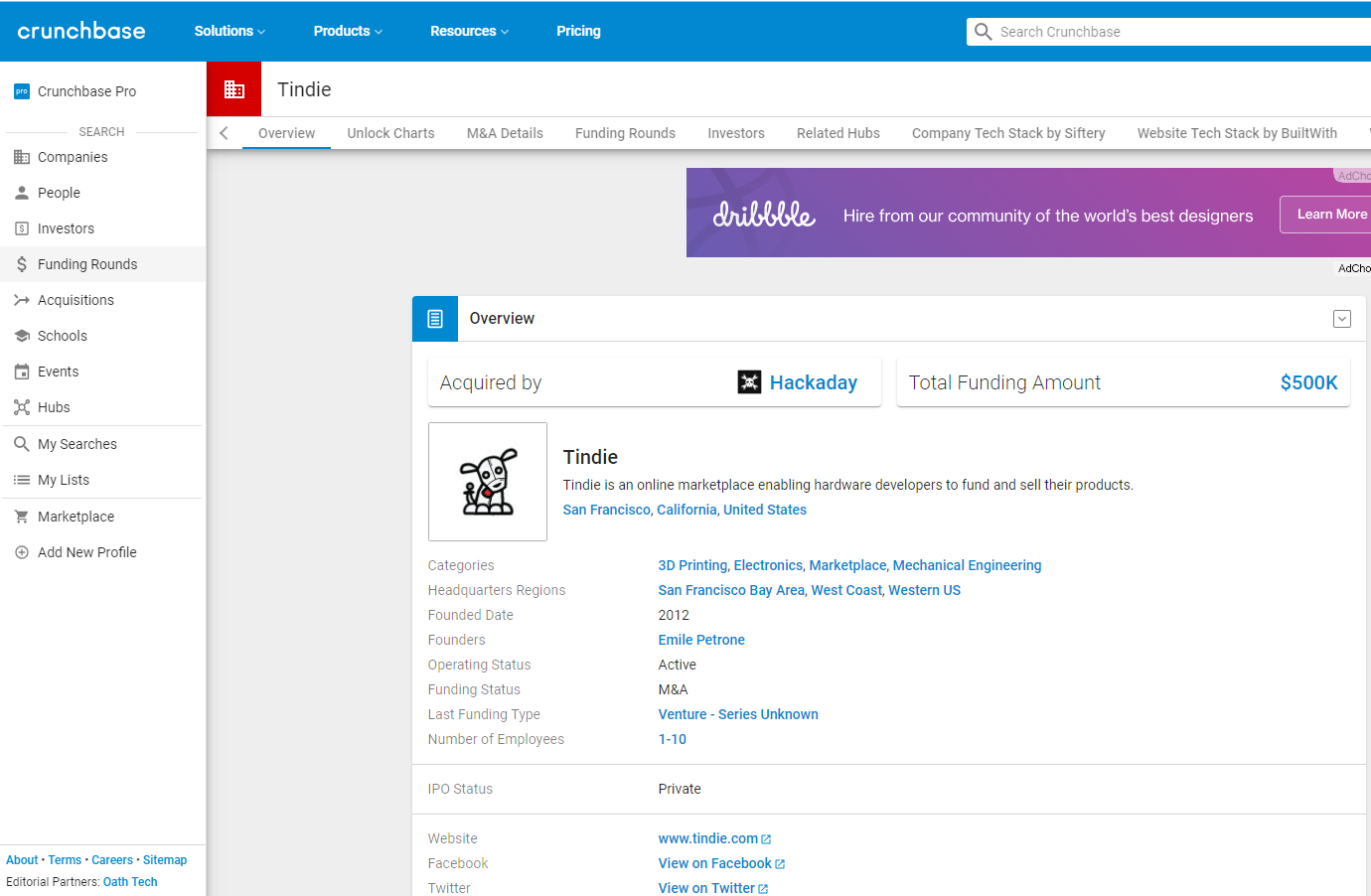Click the Investors icon in sidebar

[x=22, y=228]
